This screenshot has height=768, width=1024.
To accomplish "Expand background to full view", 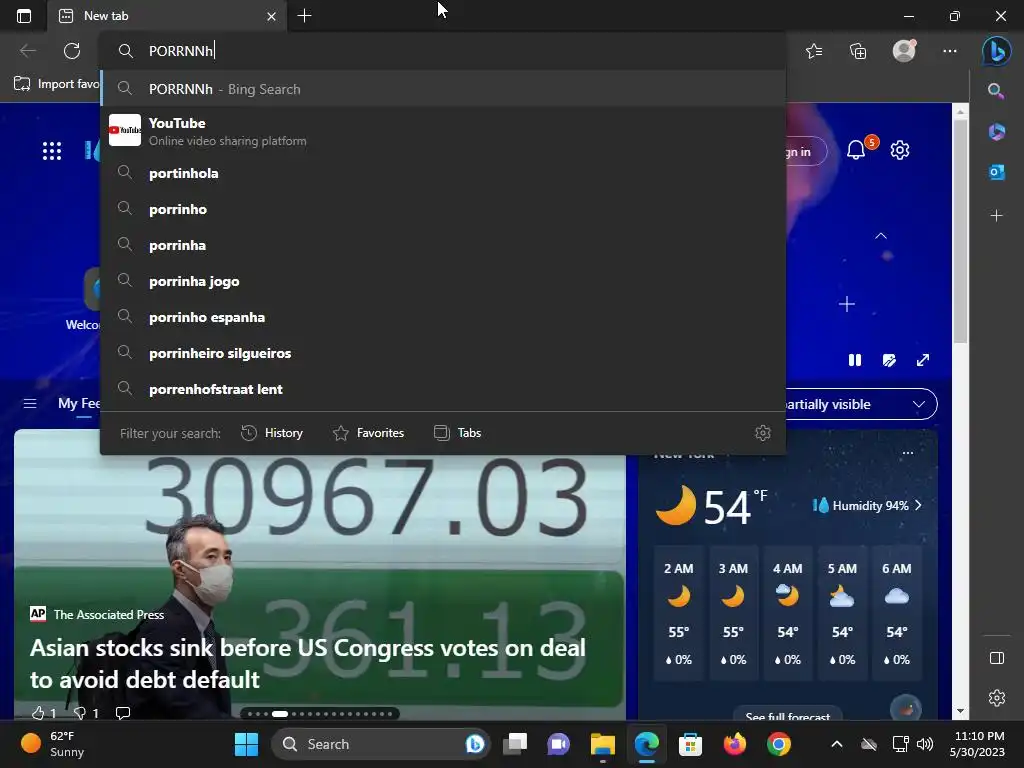I will [923, 360].
